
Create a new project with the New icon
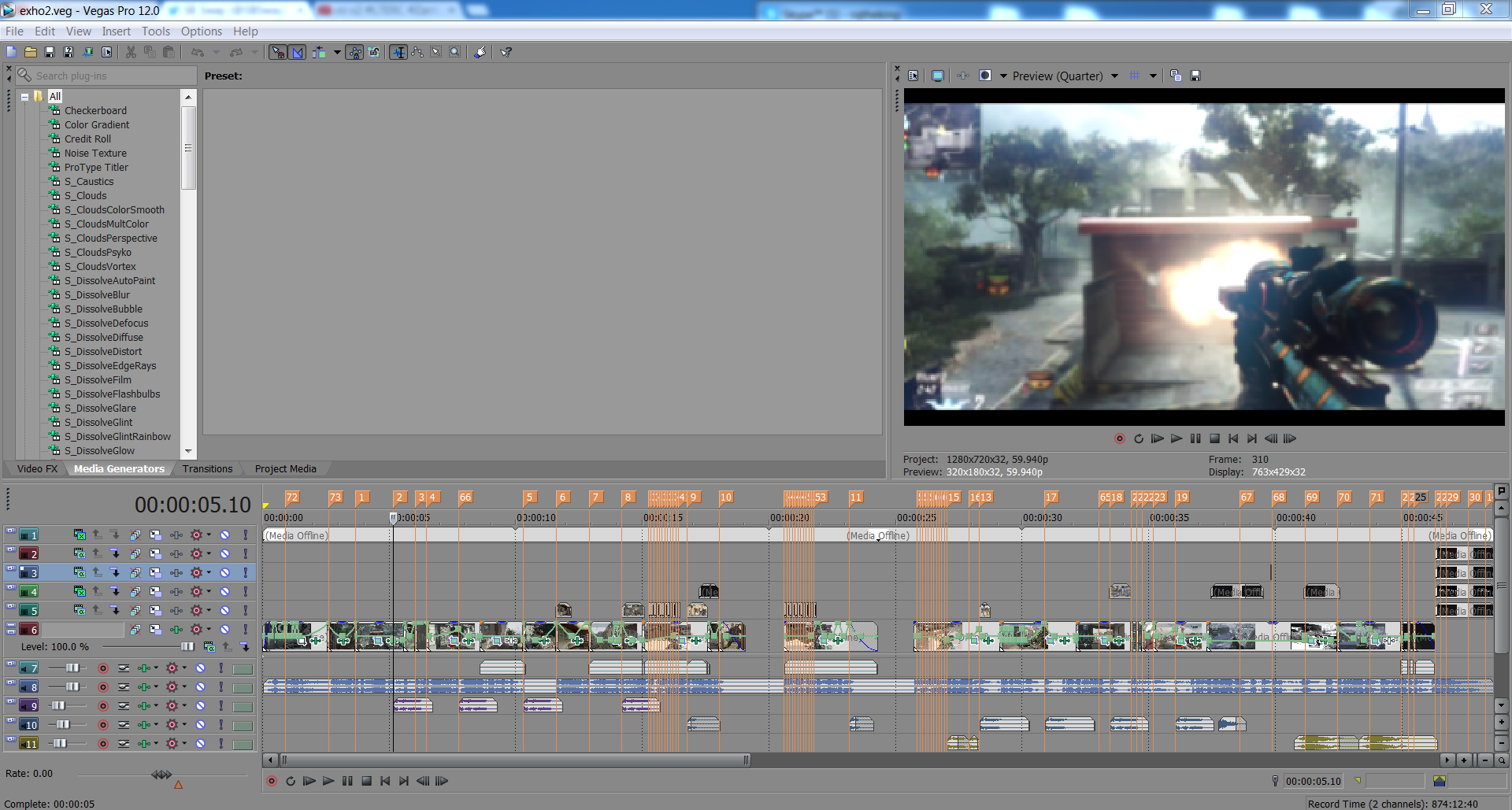pos(11,52)
